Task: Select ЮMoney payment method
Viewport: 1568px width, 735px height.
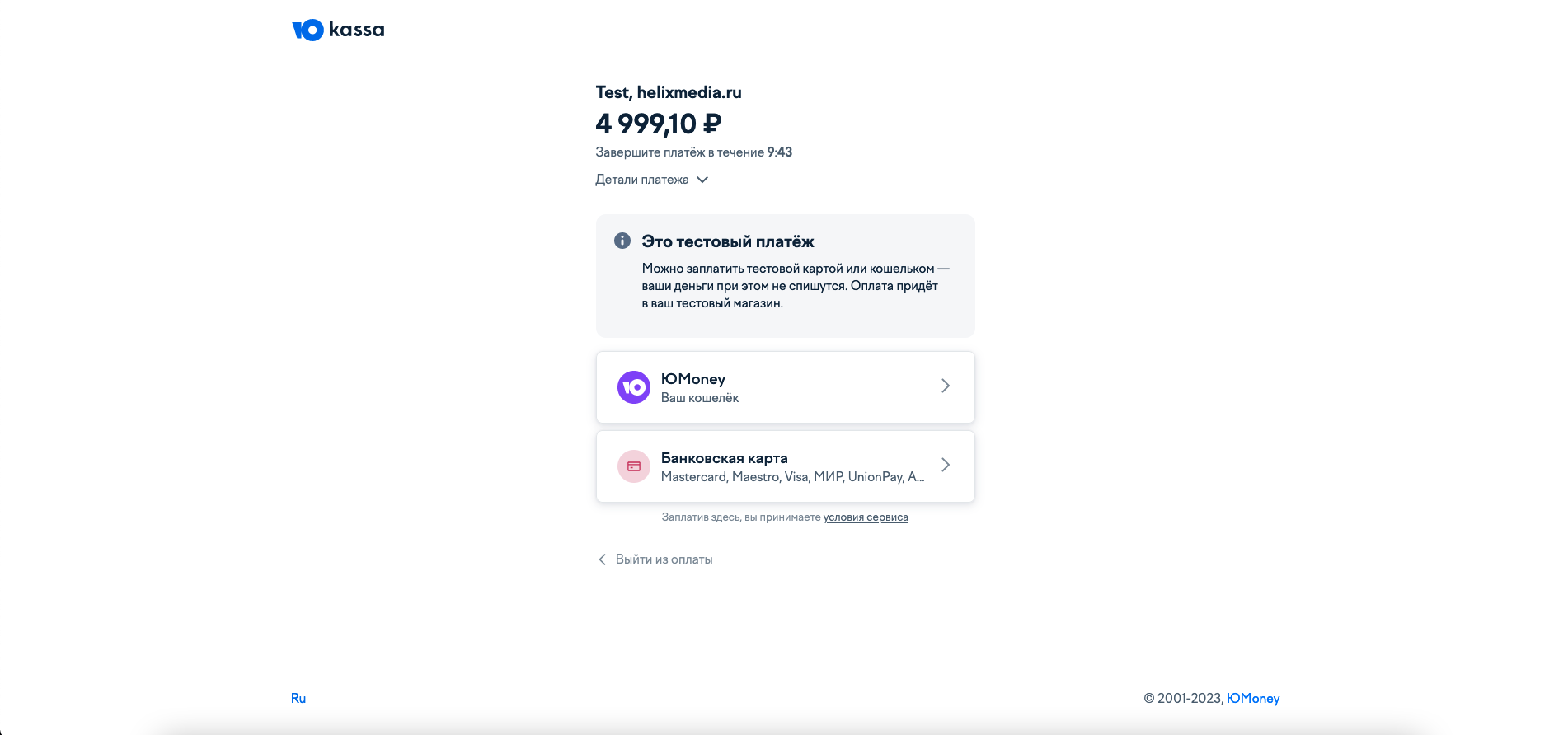Action: click(x=786, y=387)
